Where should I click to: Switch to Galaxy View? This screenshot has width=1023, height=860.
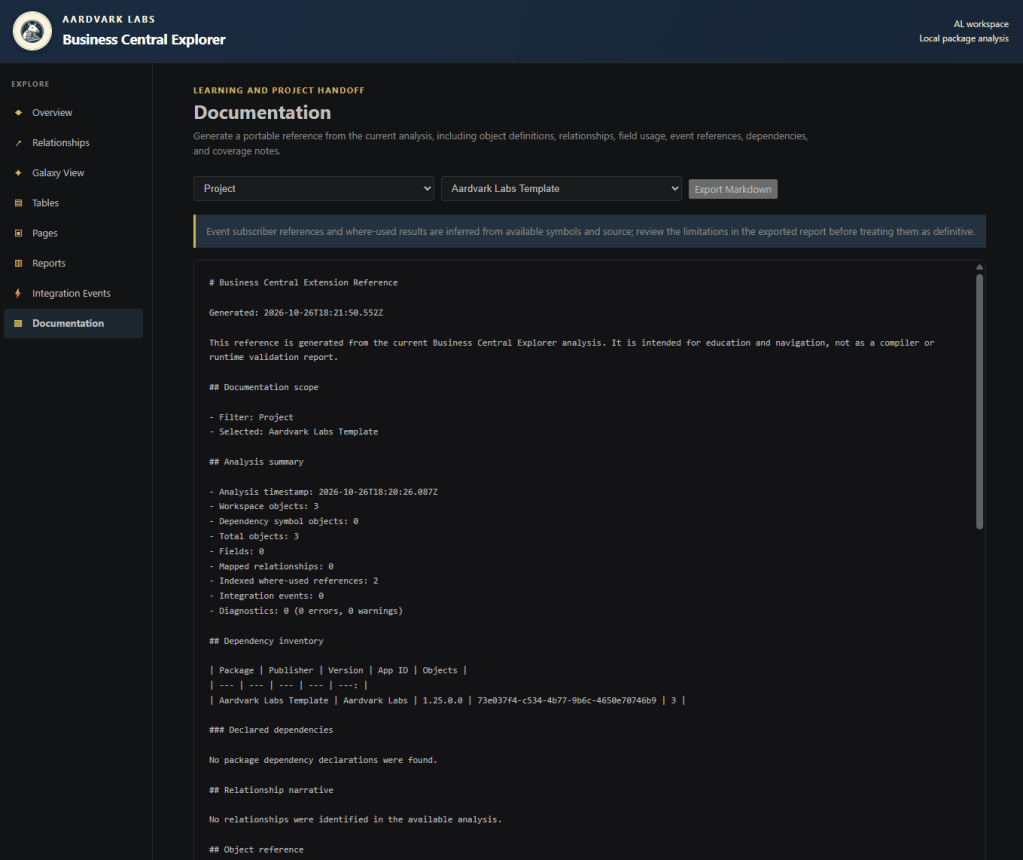click(x=73, y=173)
